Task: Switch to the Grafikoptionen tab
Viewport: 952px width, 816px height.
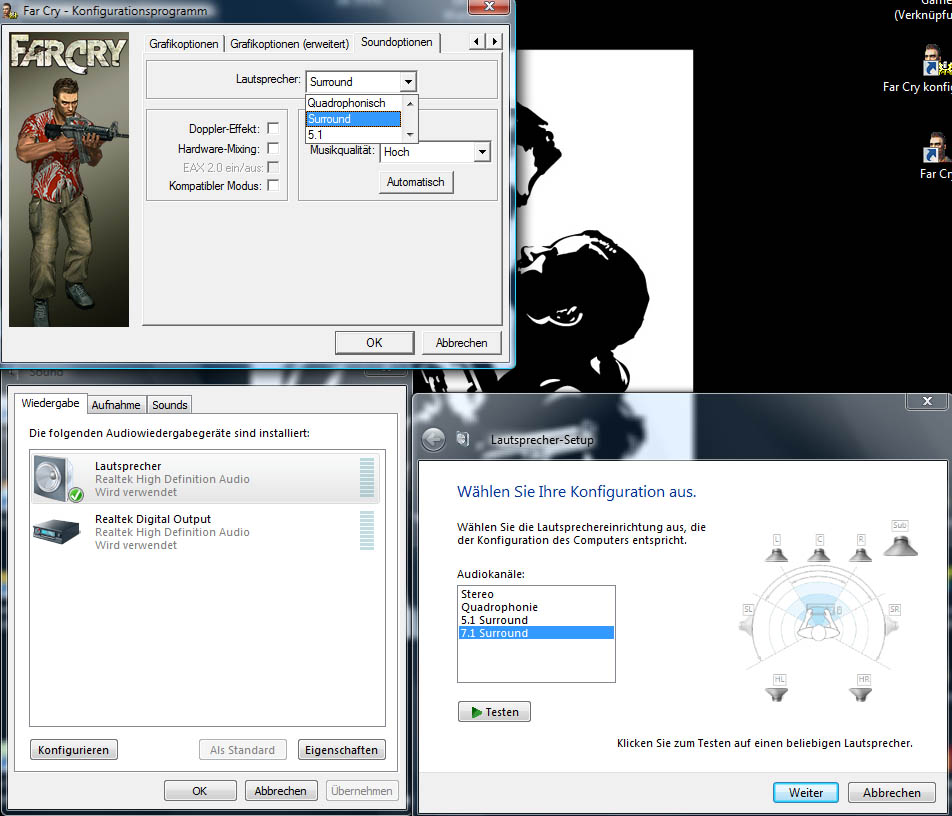Action: pyautogui.click(x=183, y=44)
